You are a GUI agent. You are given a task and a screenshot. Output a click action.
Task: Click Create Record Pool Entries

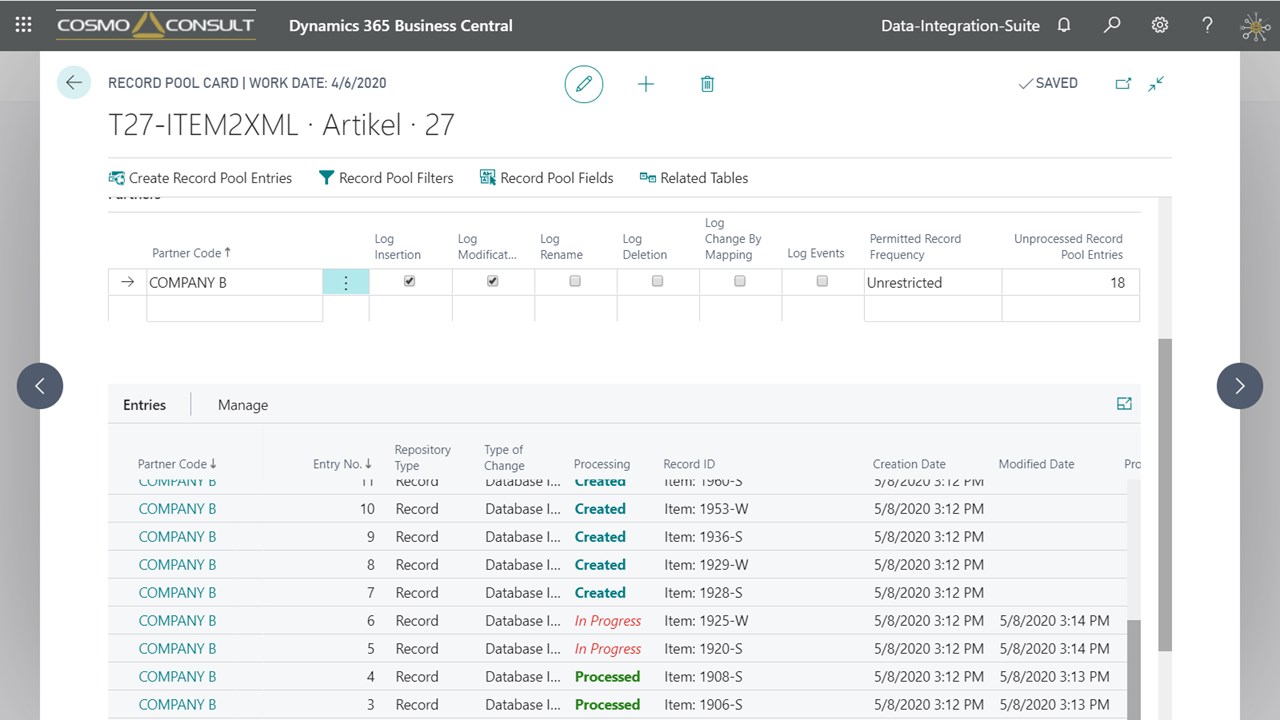point(200,178)
